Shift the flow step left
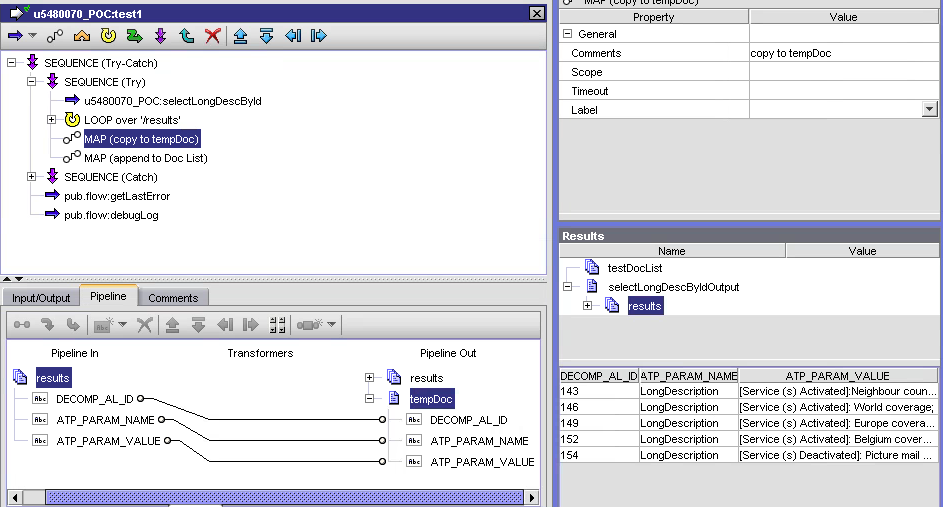The width and height of the screenshot is (943, 507). coord(293,36)
